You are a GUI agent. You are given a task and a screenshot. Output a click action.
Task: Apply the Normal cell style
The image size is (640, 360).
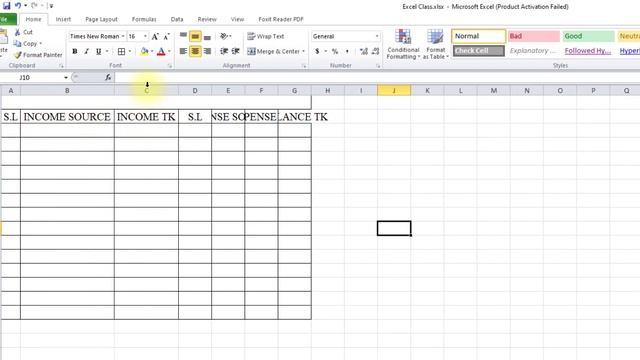(478, 36)
